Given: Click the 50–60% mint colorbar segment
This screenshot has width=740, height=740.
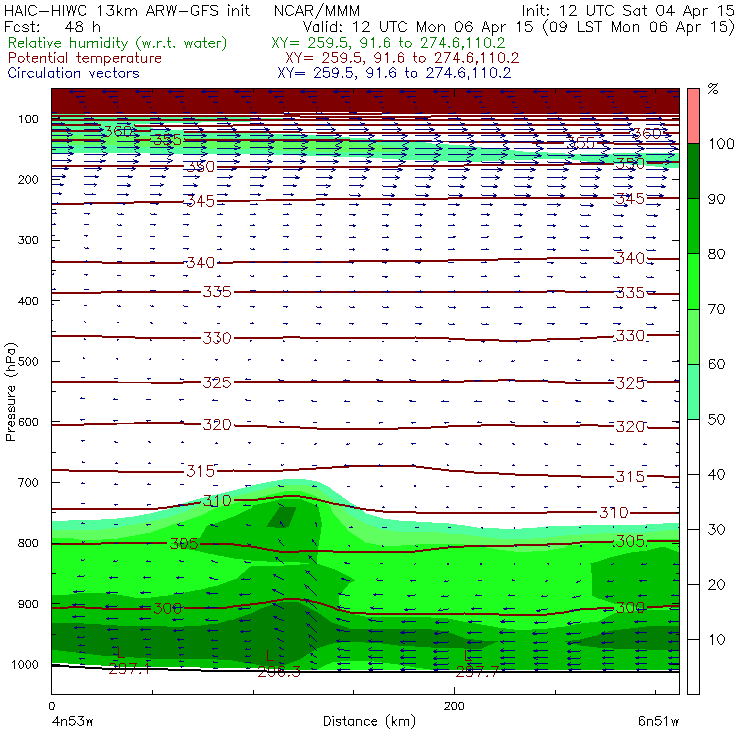Looking at the screenshot, I should coord(693,392).
